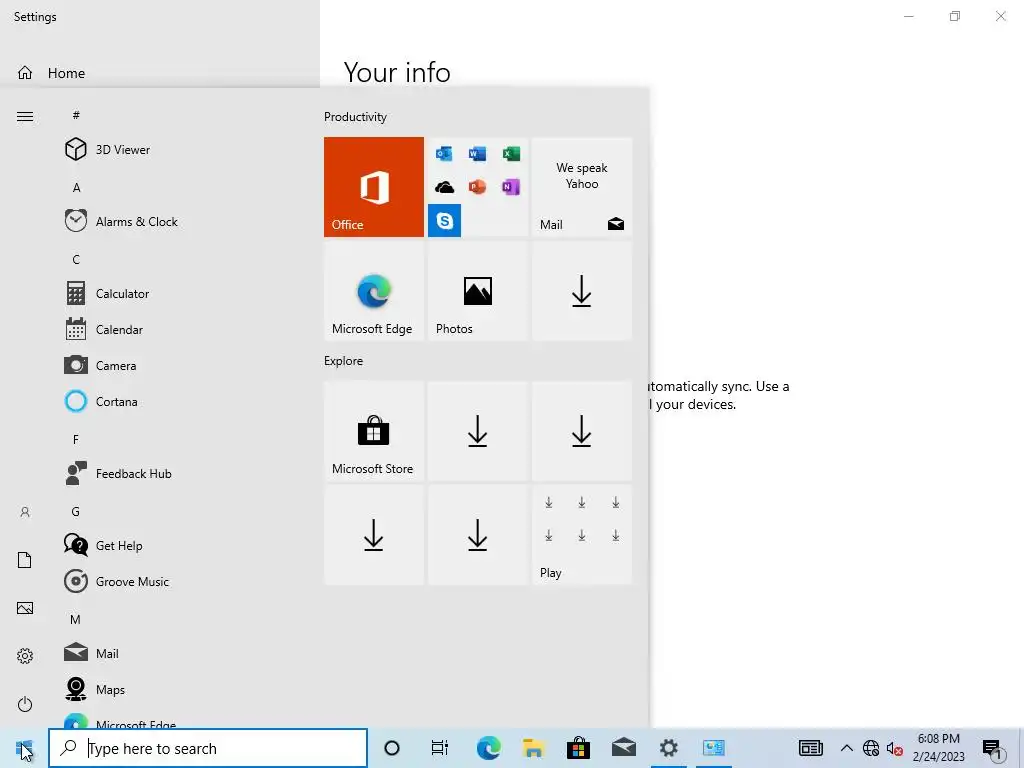Screen dimensions: 1024x768
Task: Go to Home in Settings window
Action: [66, 73]
